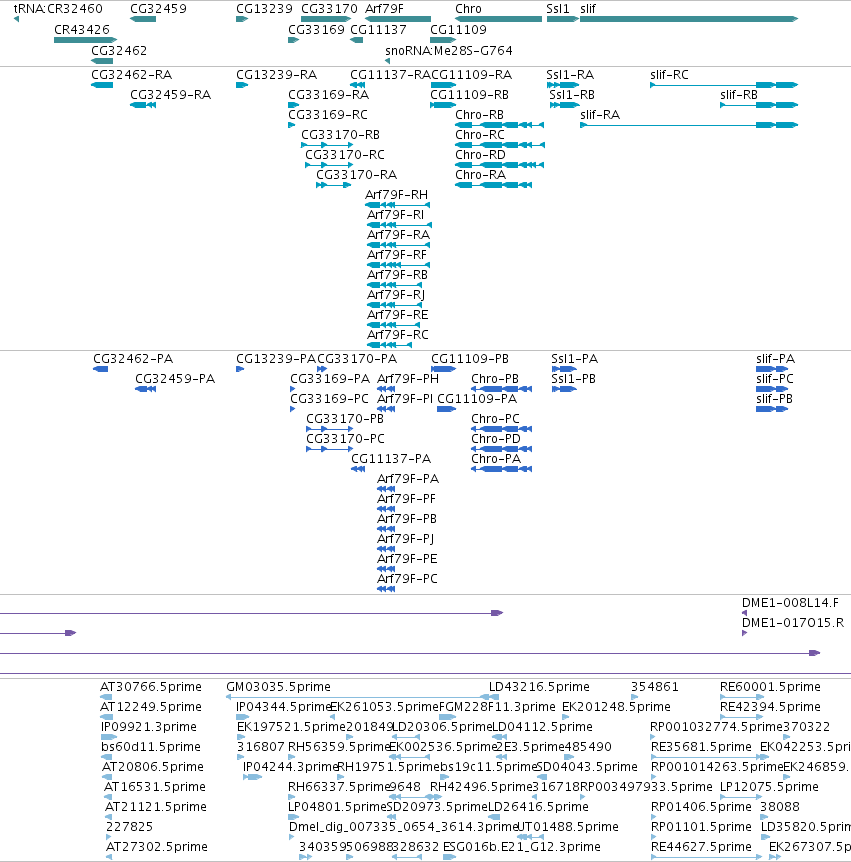Select the CG32462-PA protein label
This screenshot has width=851, height=862.
coord(133,359)
